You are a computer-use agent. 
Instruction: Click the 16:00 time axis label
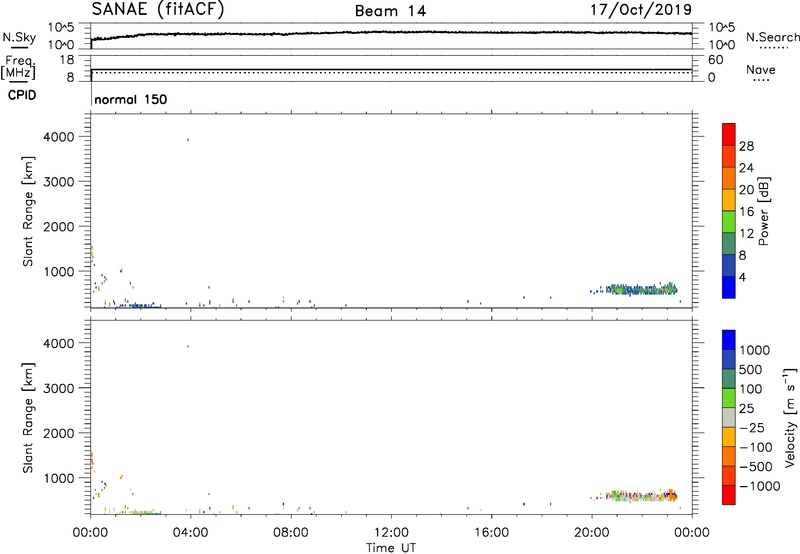point(491,533)
